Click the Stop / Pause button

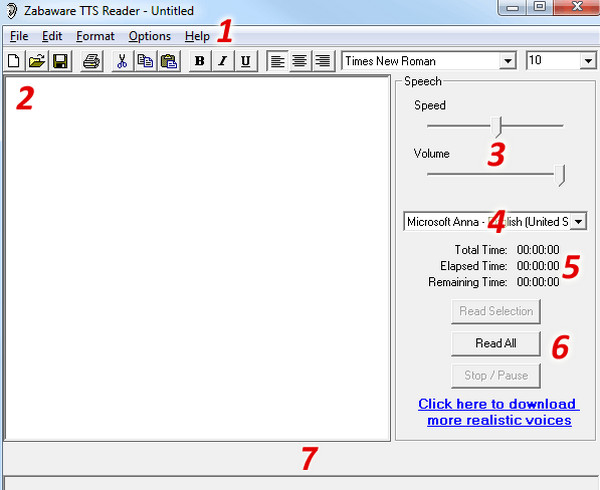pos(496,375)
